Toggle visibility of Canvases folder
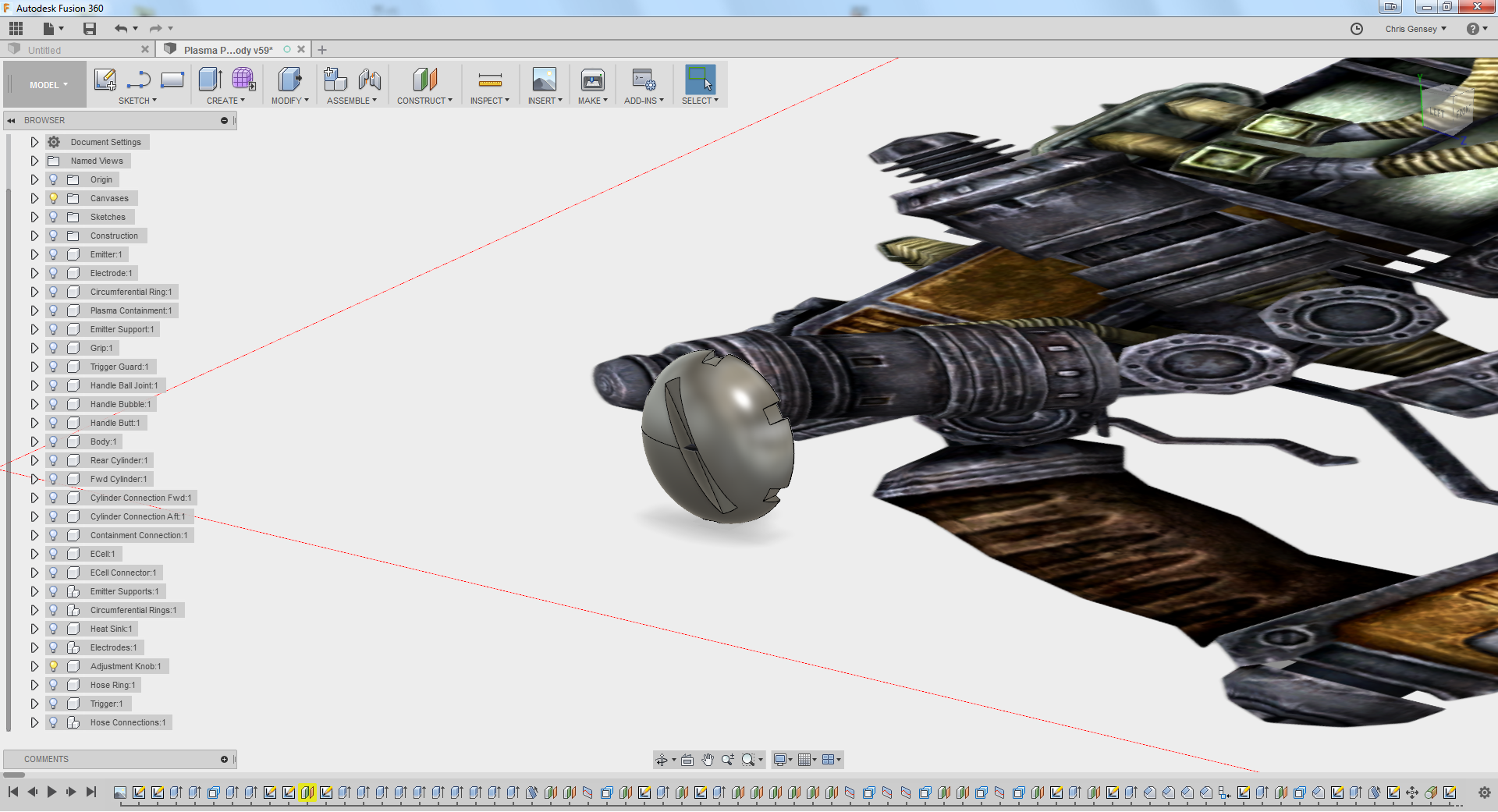Screen dimensions: 1498x812 54,198
